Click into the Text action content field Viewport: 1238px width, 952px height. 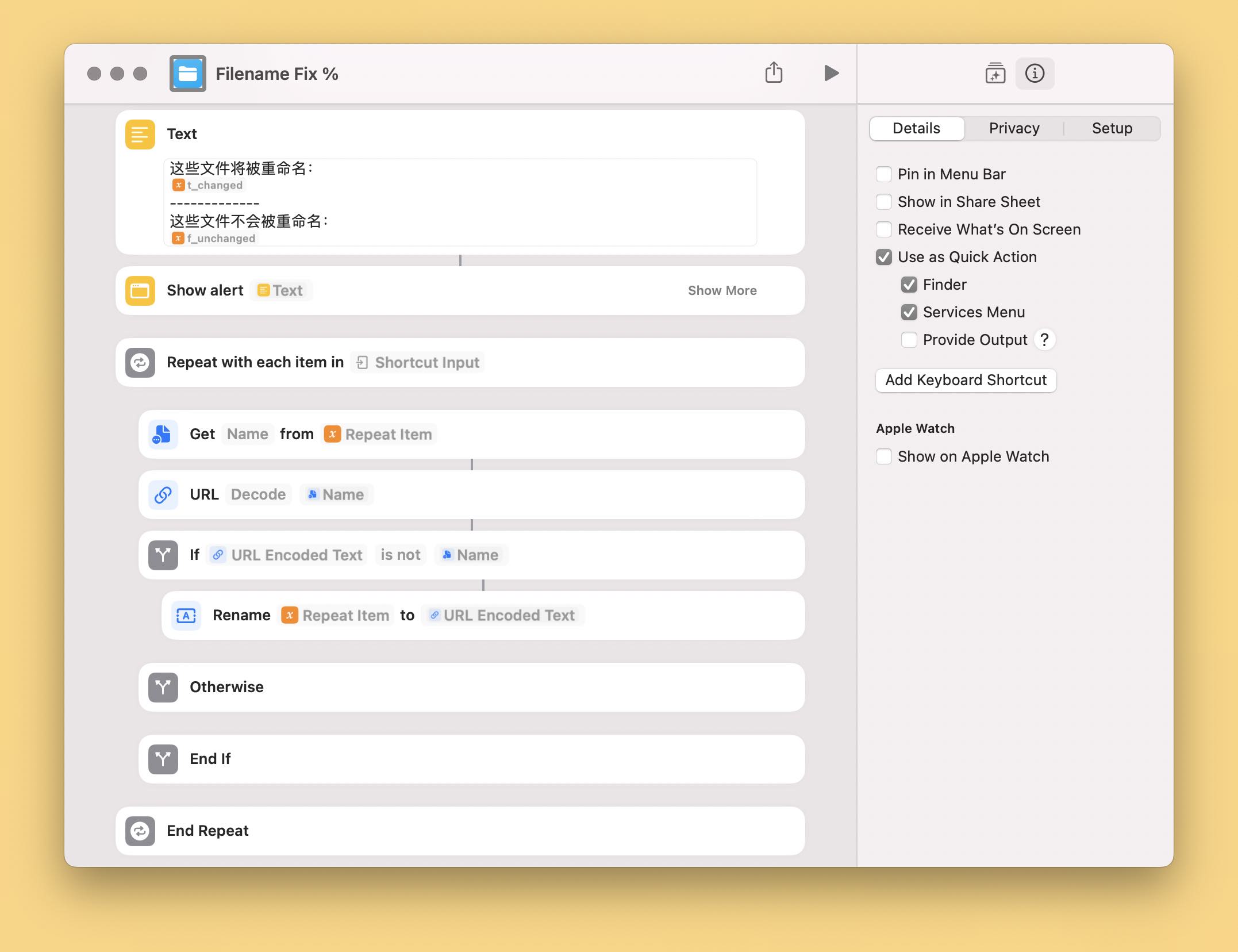click(460, 202)
